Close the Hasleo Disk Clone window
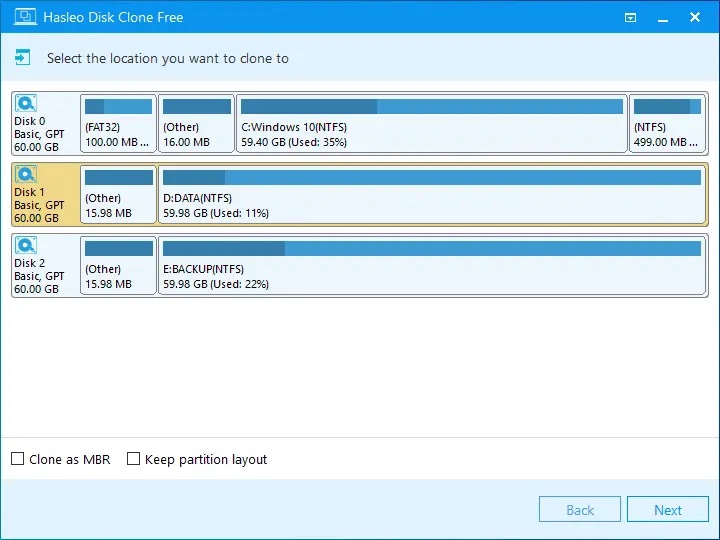Screen dimensions: 720x540 695,17
